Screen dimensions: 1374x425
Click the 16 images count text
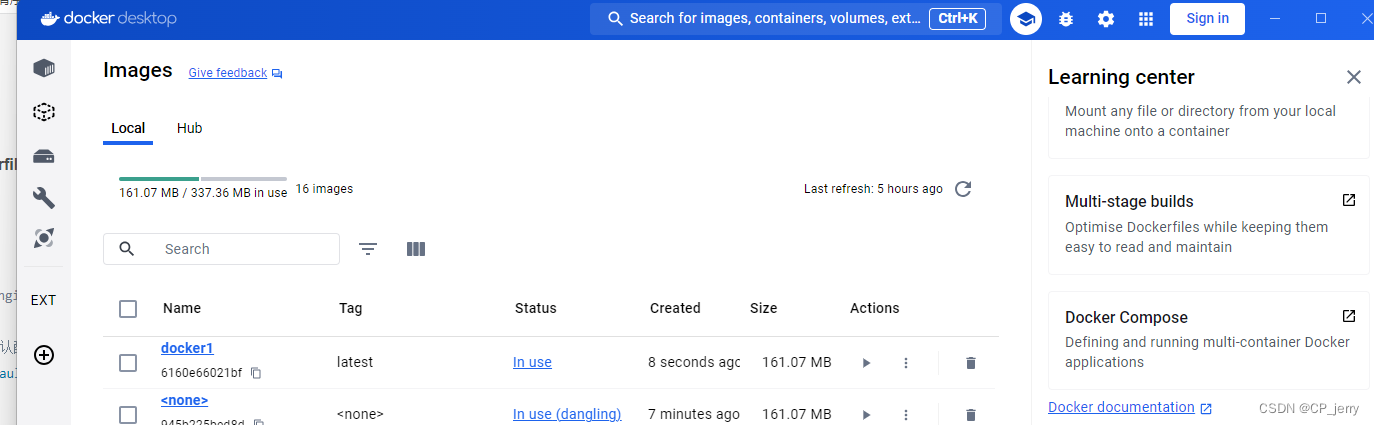point(324,188)
